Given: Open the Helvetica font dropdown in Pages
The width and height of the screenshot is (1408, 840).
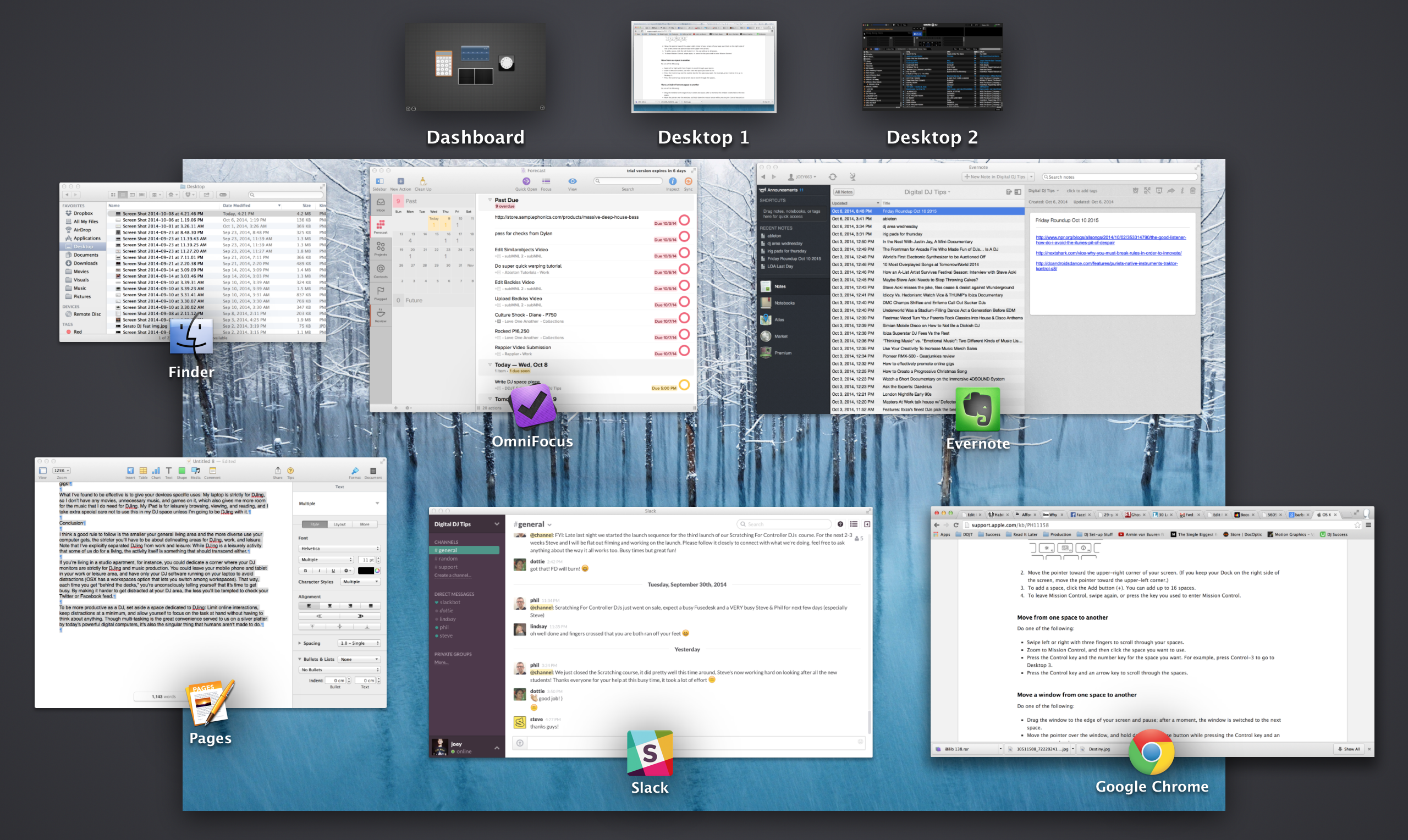Looking at the screenshot, I should [340, 549].
